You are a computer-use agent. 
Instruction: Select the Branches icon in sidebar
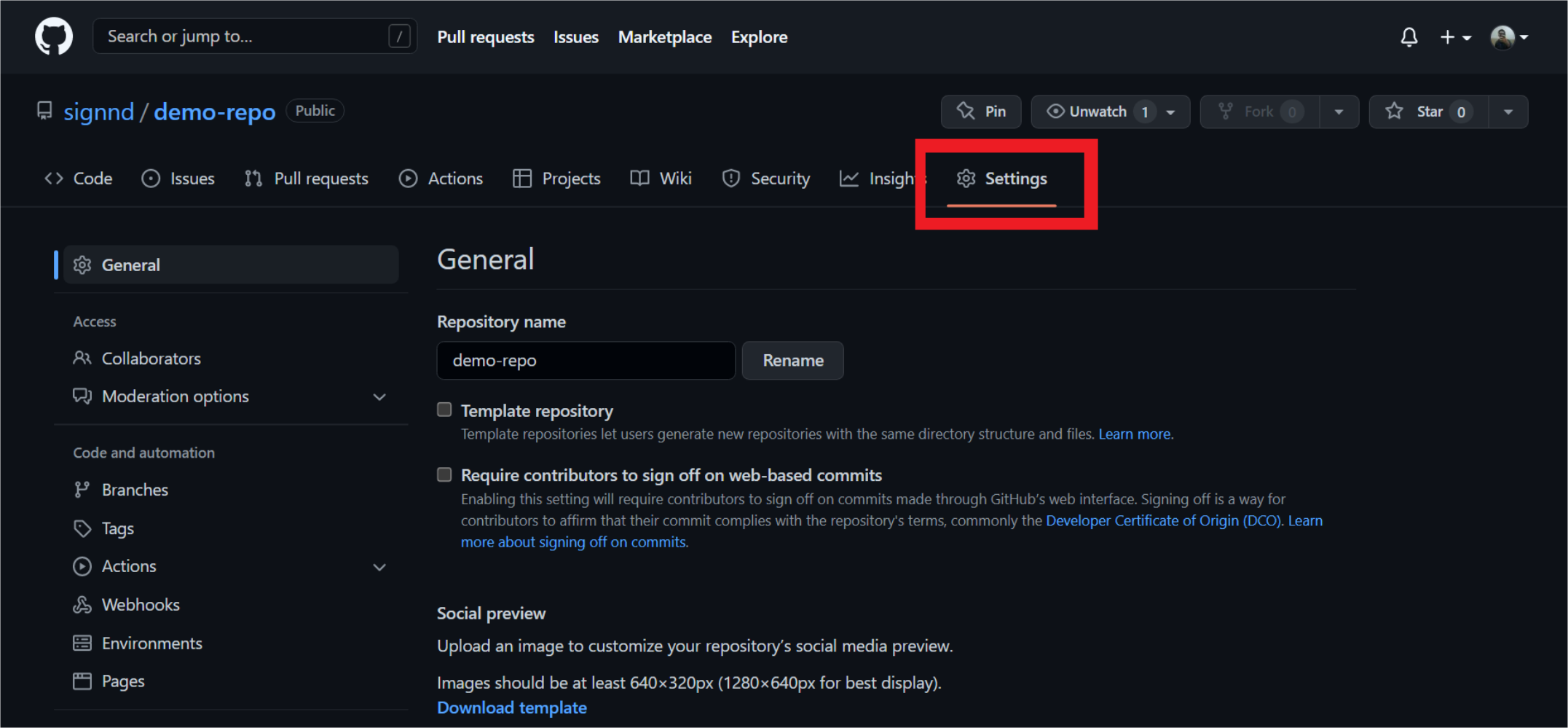[x=82, y=489]
